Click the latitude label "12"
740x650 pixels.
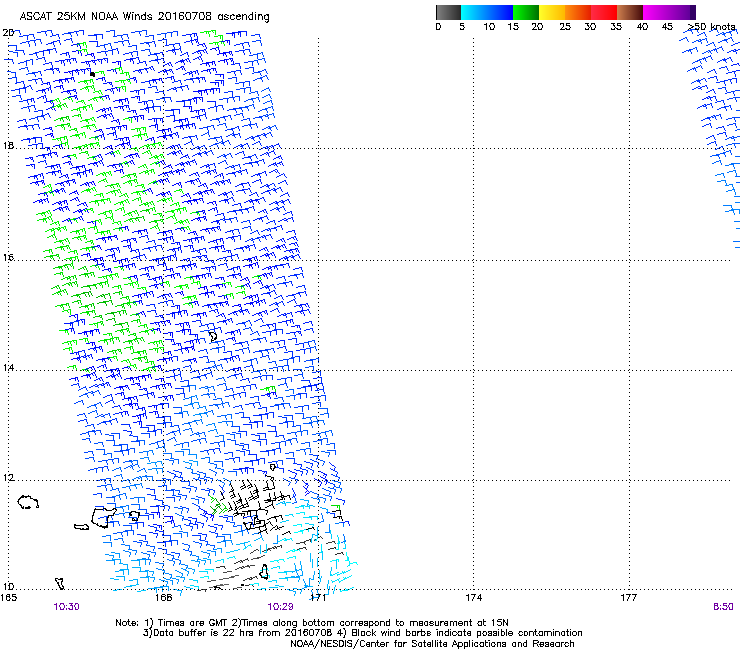(x=8, y=478)
